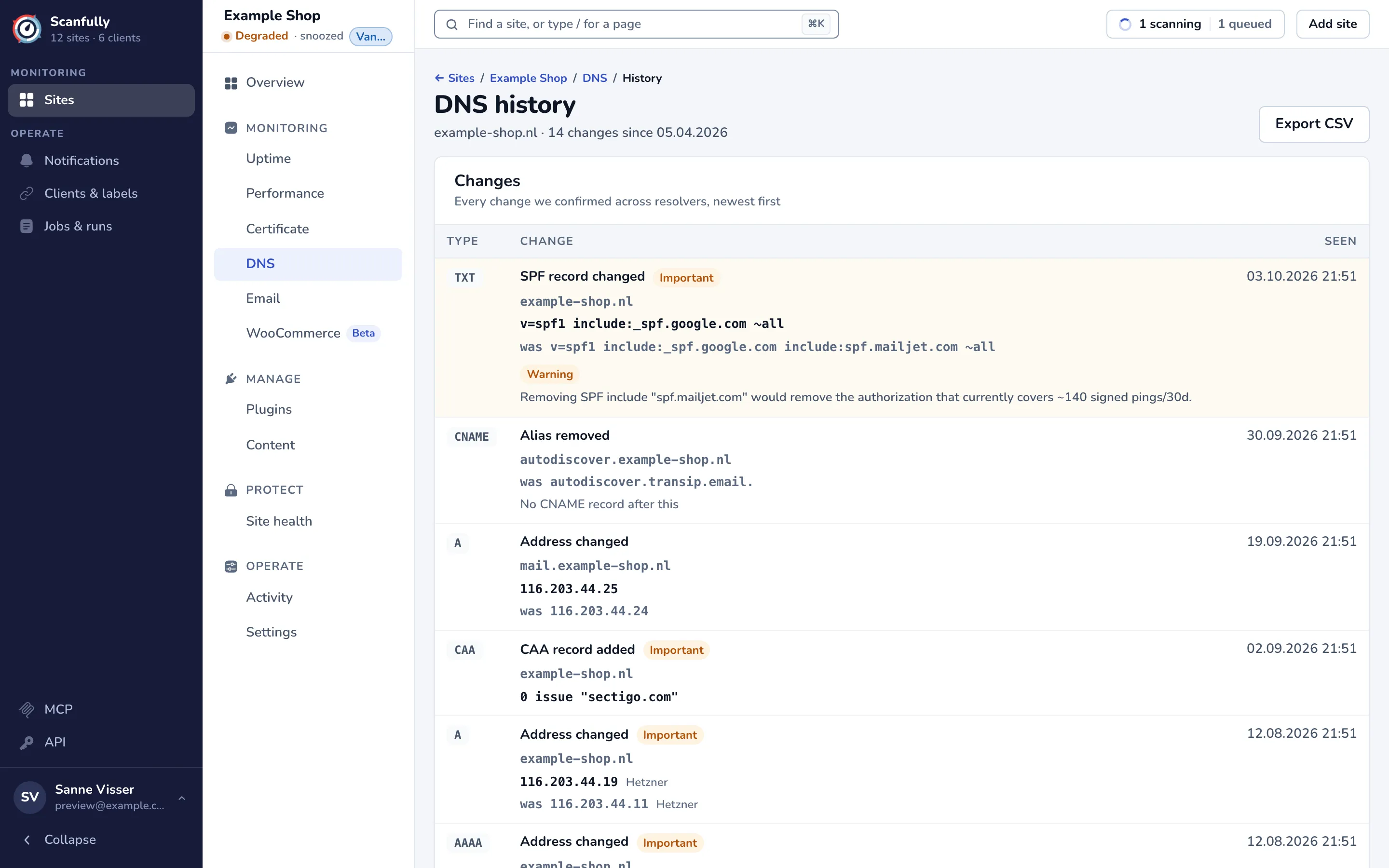Click the back arrow before Sites
This screenshot has width=1389, height=868.
tap(439, 78)
